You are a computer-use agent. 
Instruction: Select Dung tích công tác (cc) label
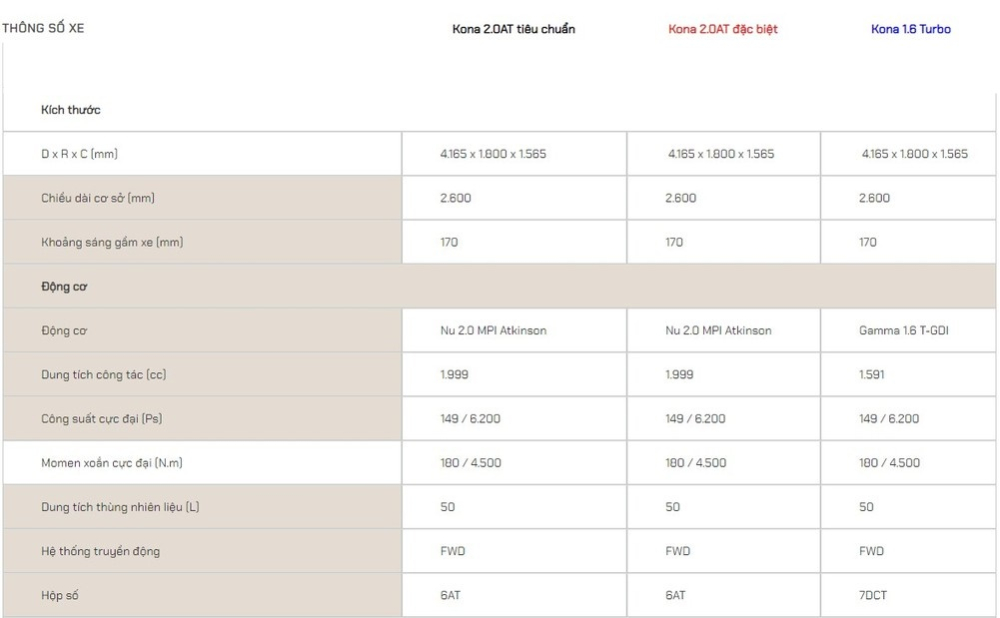click(103, 374)
